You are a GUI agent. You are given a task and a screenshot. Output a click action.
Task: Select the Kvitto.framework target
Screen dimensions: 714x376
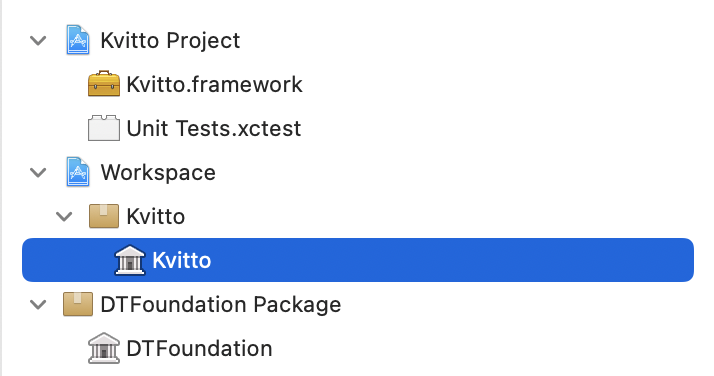click(x=214, y=84)
